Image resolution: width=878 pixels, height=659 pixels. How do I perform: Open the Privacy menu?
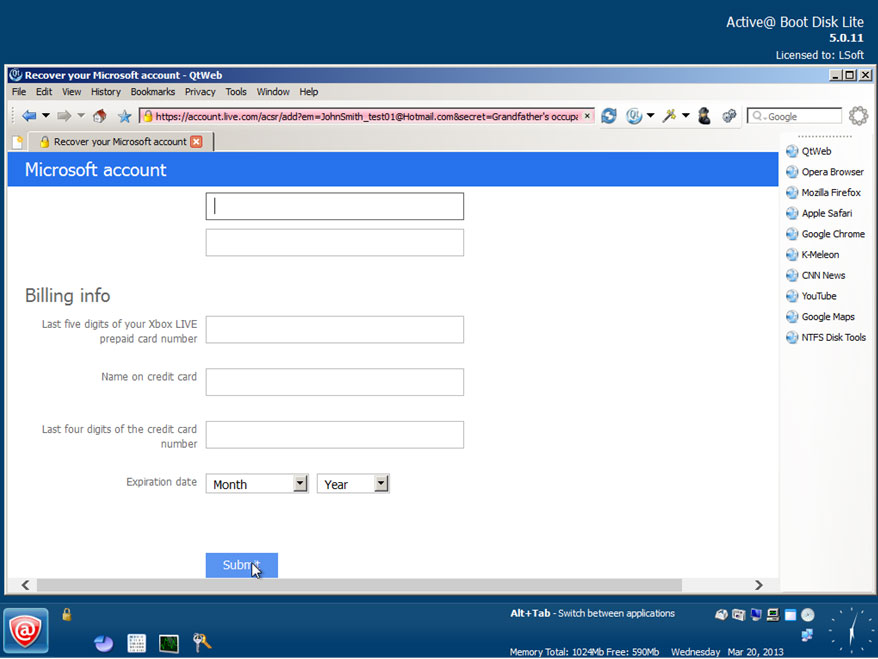[200, 92]
